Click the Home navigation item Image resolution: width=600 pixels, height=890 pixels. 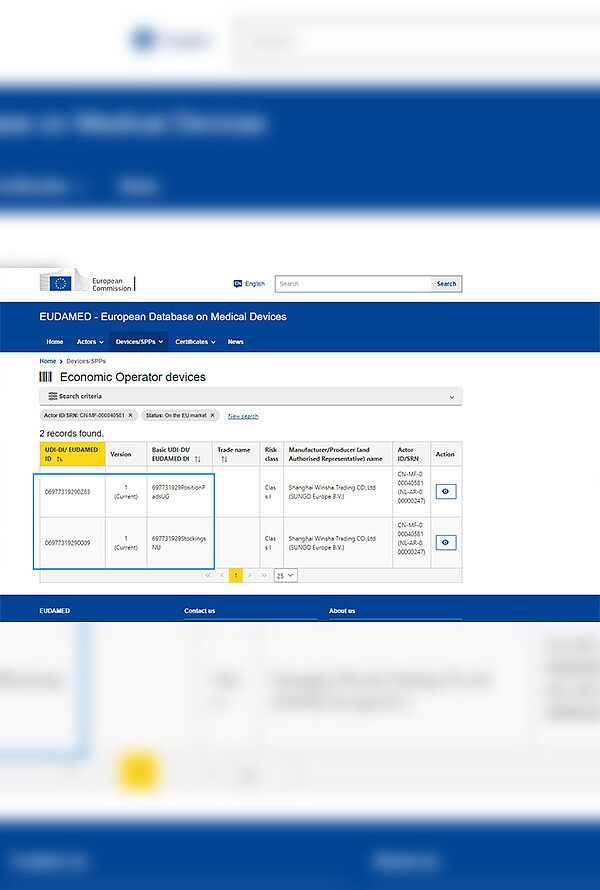[55, 342]
